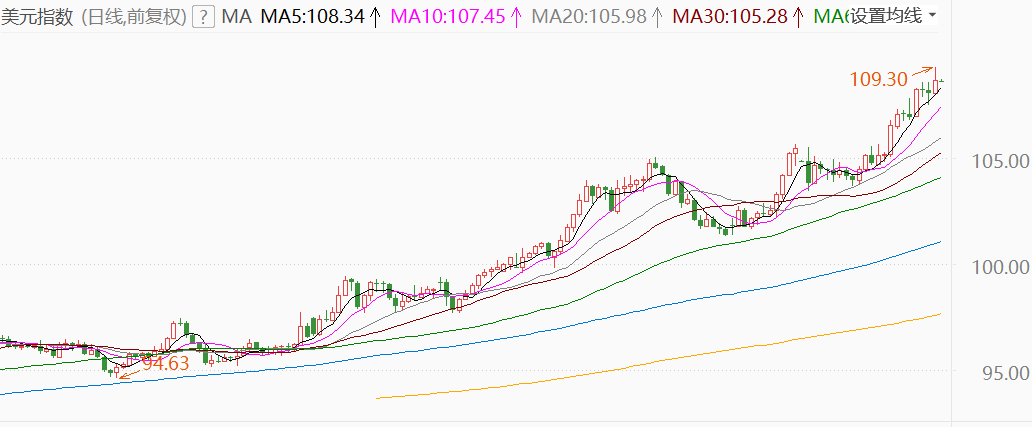This screenshot has height=427, width=1032.
Task: Click the 100.00 price axis label
Action: pos(1000,266)
